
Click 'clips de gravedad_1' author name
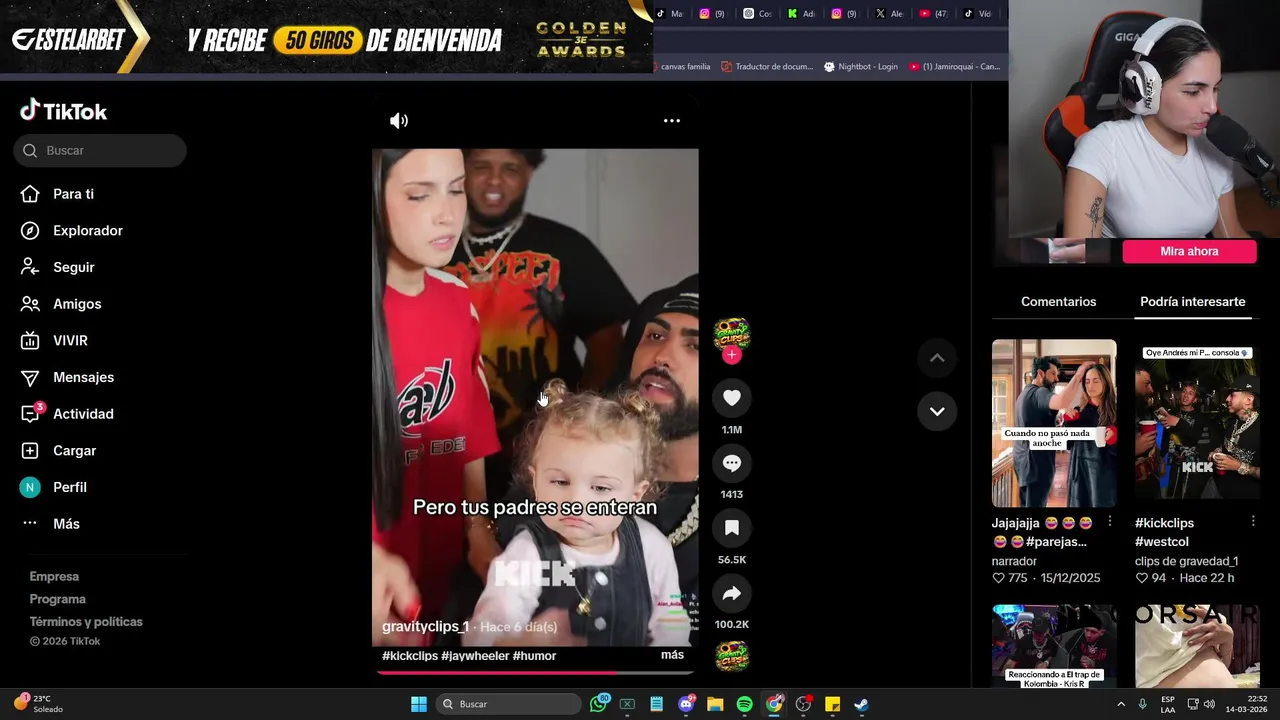click(x=1186, y=561)
